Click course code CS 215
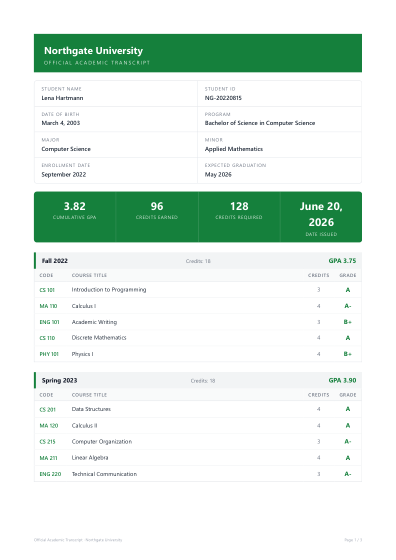Image resolution: width=396 pixels, height=560 pixels. pos(47,442)
